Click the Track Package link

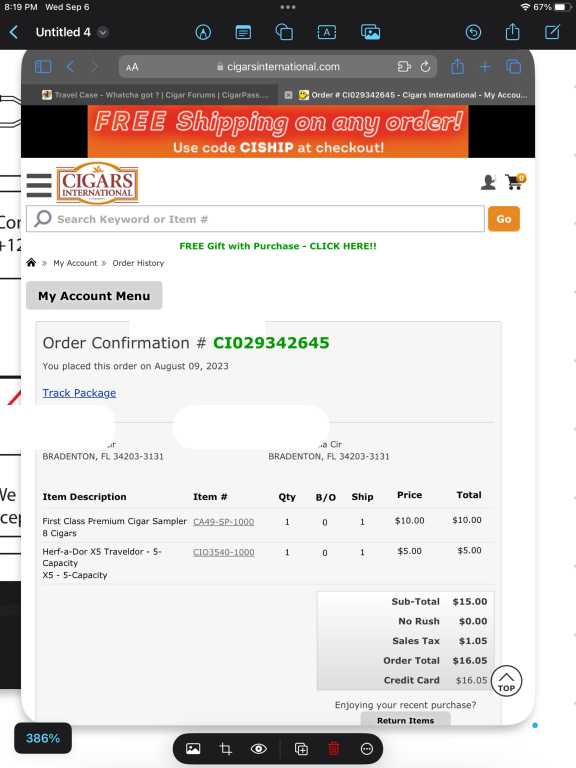pos(79,393)
